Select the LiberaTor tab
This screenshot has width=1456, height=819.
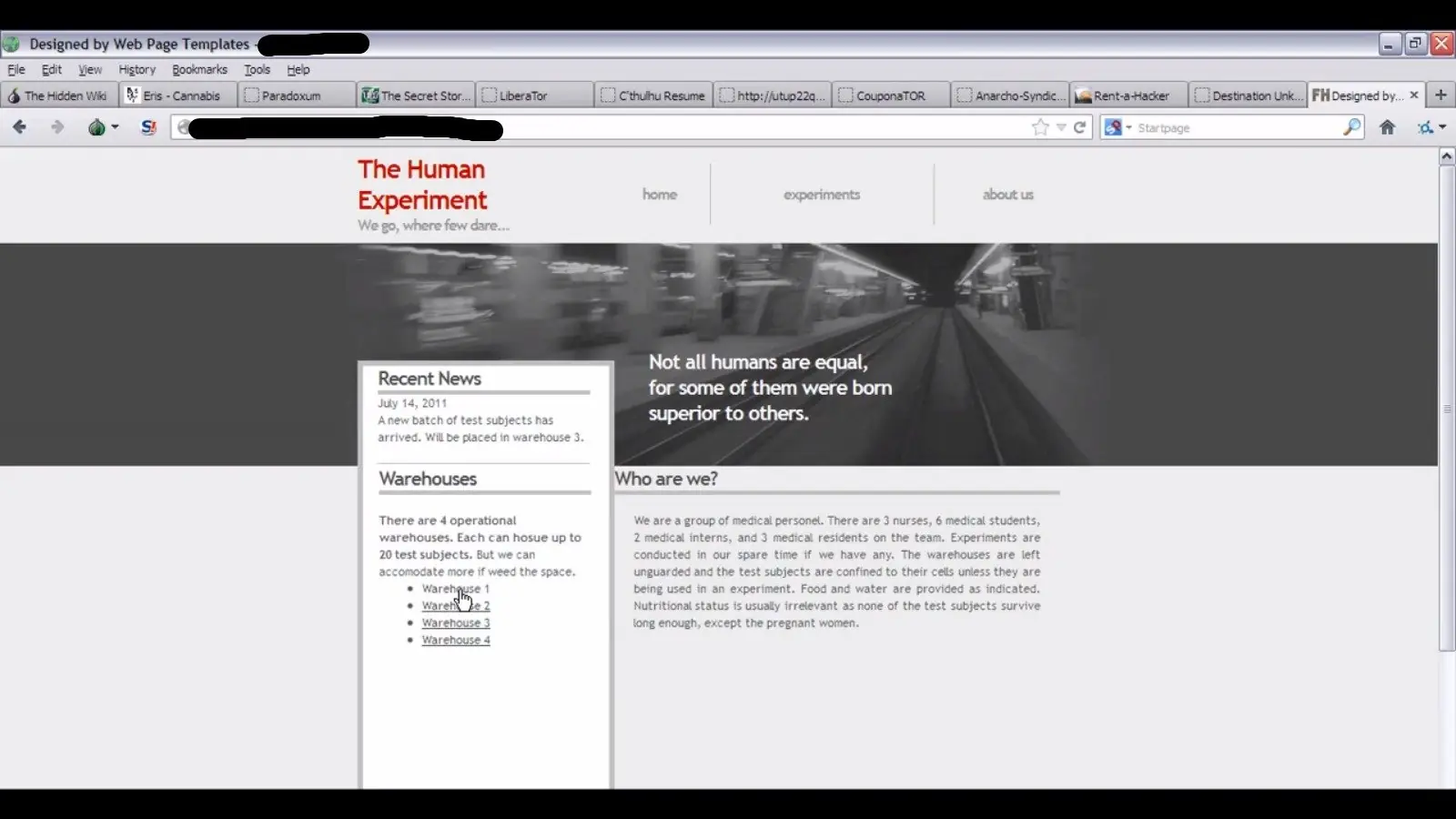click(534, 95)
